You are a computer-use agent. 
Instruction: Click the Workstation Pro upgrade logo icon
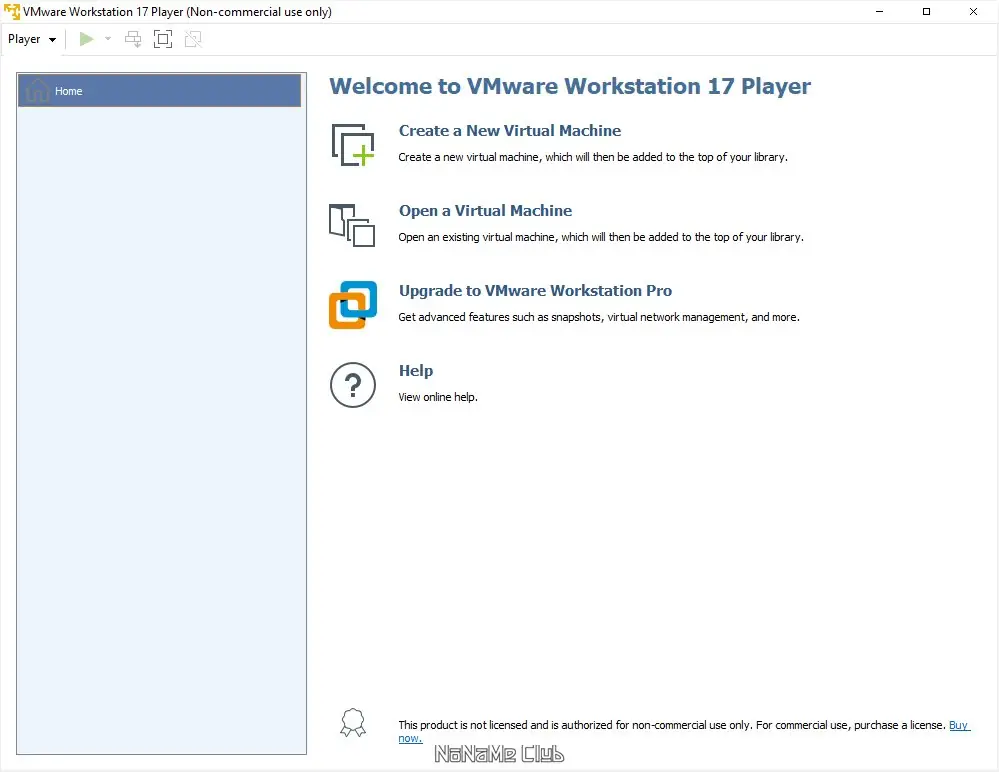pos(353,304)
